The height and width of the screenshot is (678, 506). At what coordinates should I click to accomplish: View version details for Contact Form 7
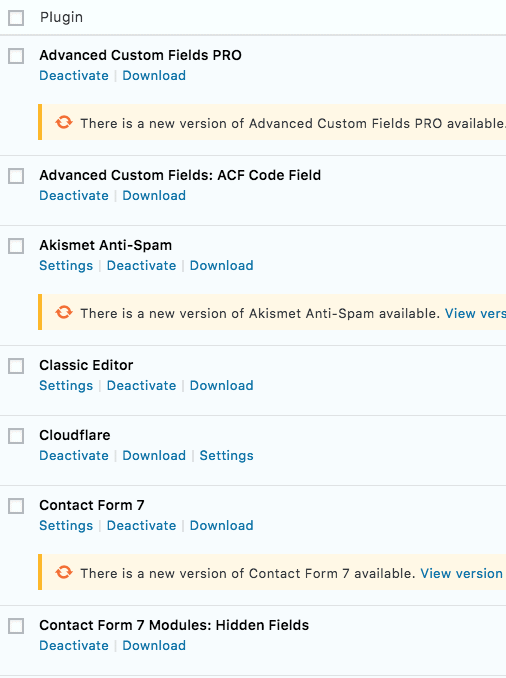(463, 573)
